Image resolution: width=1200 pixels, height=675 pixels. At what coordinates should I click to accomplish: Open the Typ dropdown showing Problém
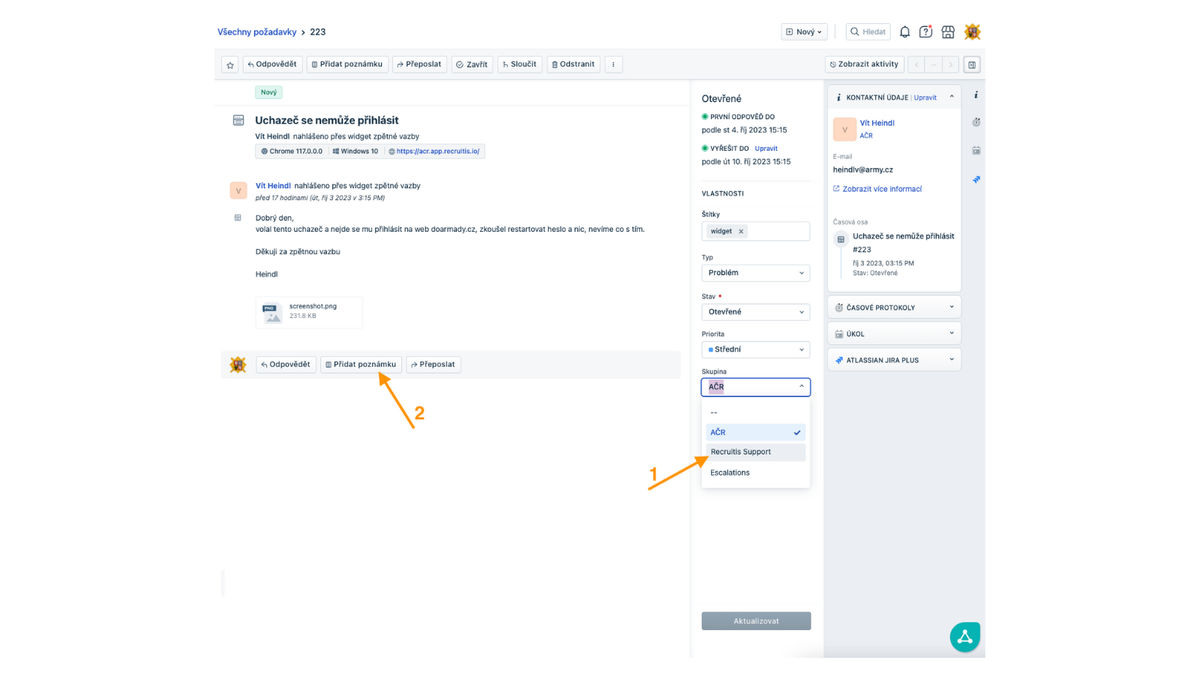click(755, 273)
